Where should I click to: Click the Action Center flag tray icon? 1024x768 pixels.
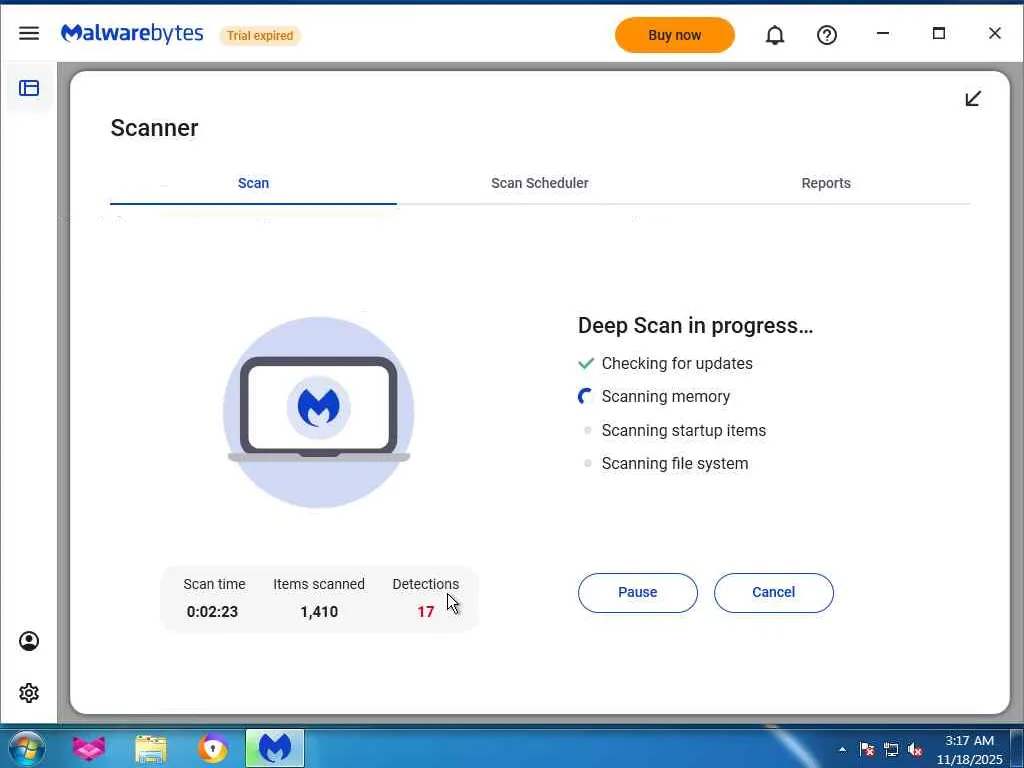[867, 749]
